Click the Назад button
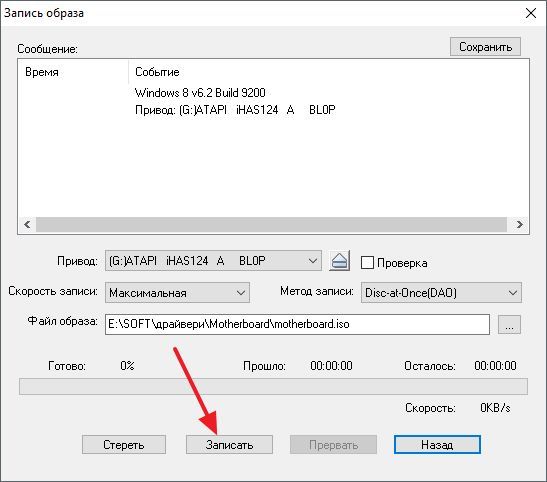 pyautogui.click(x=437, y=444)
